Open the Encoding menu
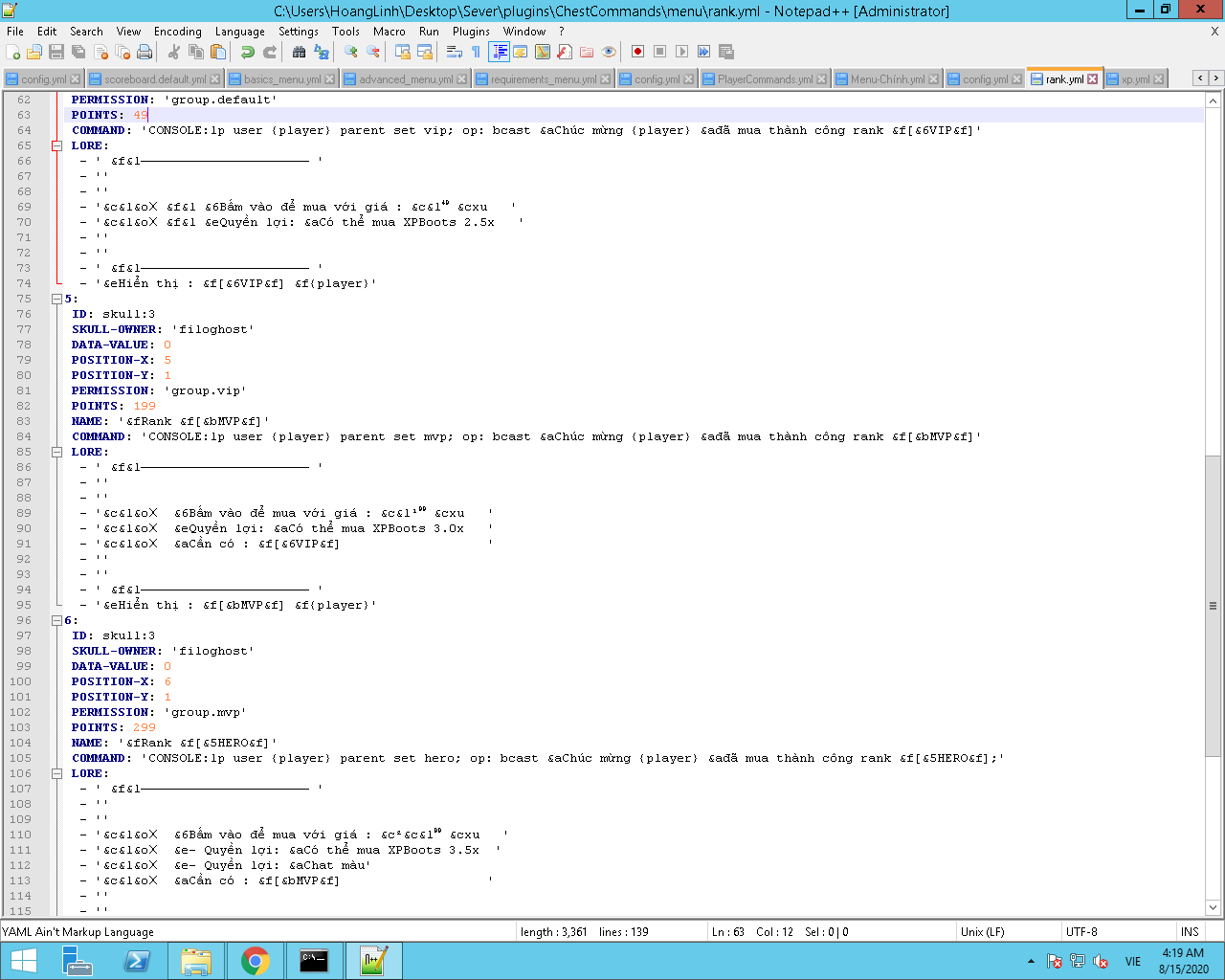The height and width of the screenshot is (980, 1225). (x=178, y=32)
